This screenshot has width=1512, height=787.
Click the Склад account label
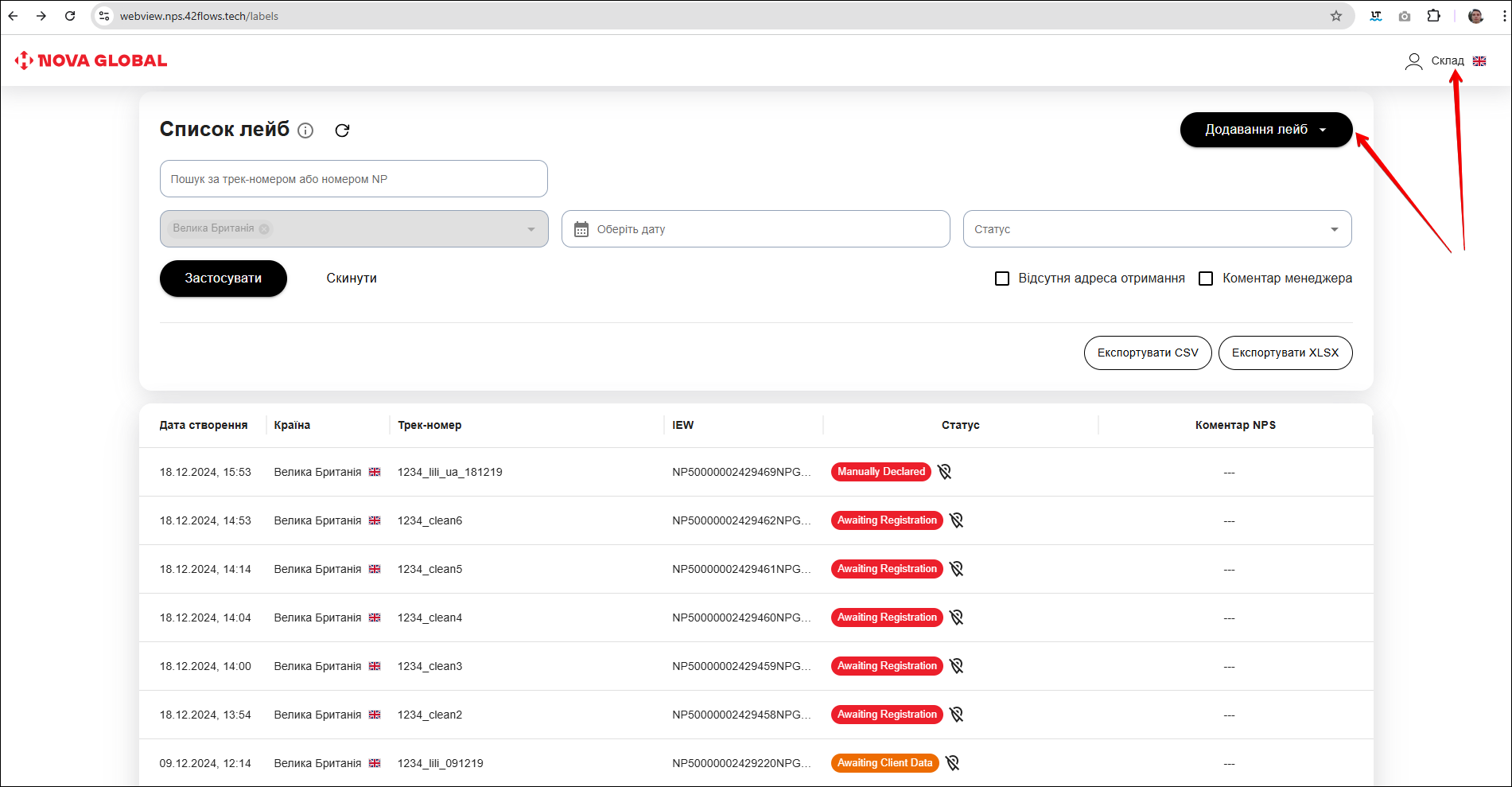(1448, 61)
